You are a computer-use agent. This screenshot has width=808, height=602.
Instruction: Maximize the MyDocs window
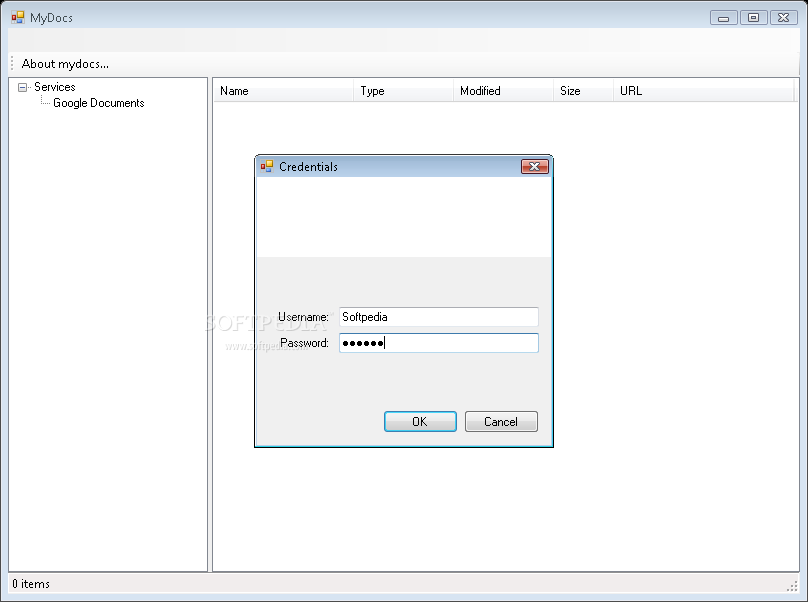[753, 18]
